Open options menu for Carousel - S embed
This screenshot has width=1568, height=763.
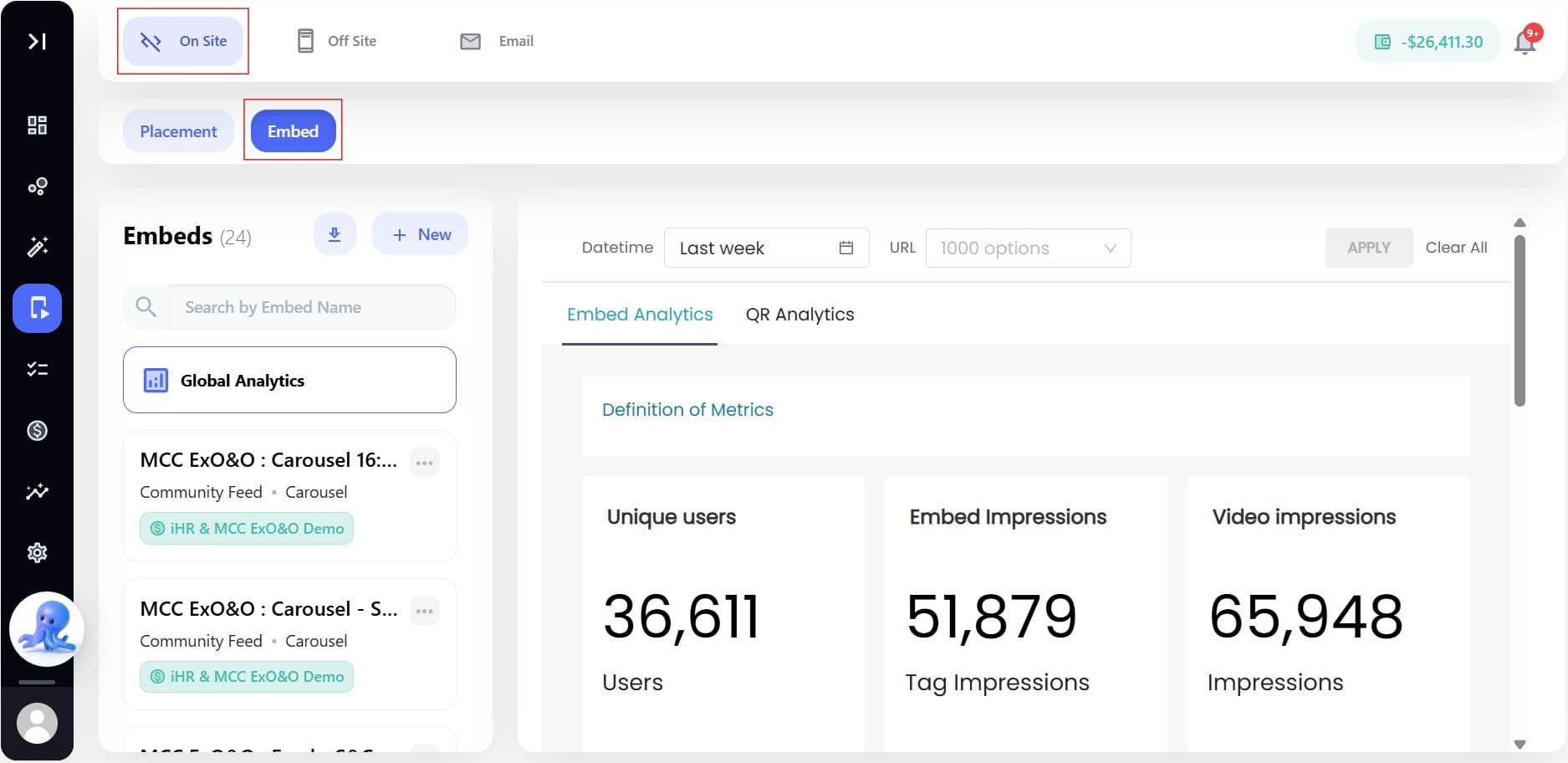(x=425, y=611)
